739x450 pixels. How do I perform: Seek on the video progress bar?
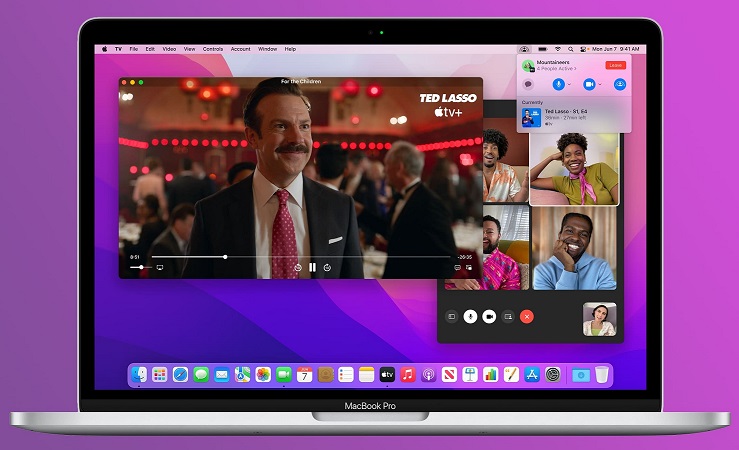coord(301,257)
